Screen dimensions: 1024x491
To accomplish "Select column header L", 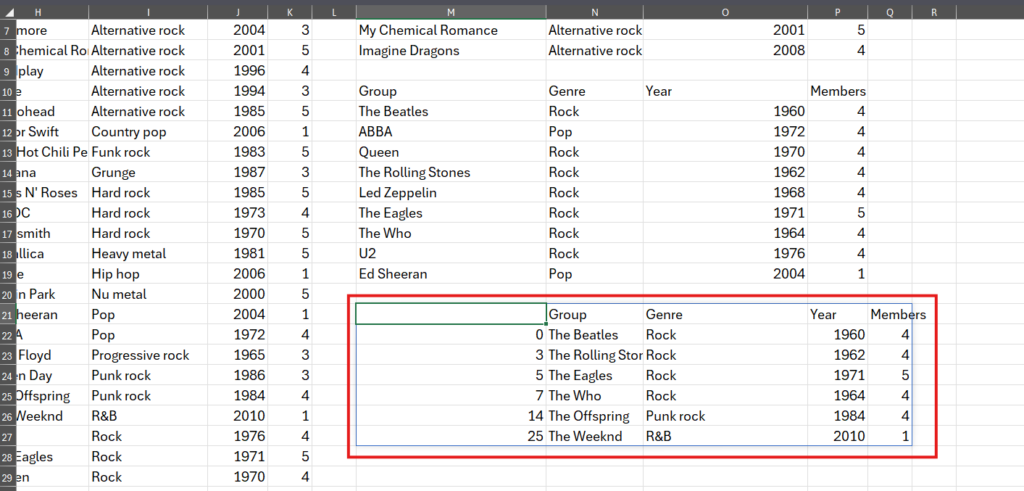I will click(334, 12).
